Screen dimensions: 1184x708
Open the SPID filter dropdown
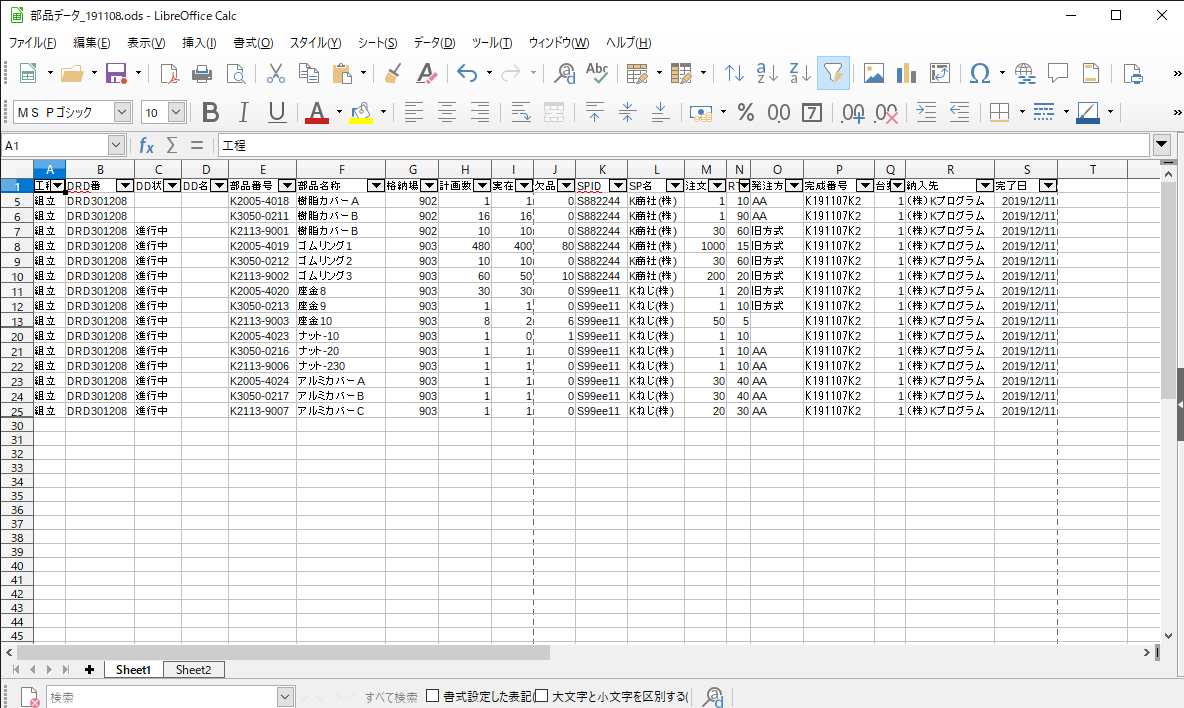tap(618, 186)
